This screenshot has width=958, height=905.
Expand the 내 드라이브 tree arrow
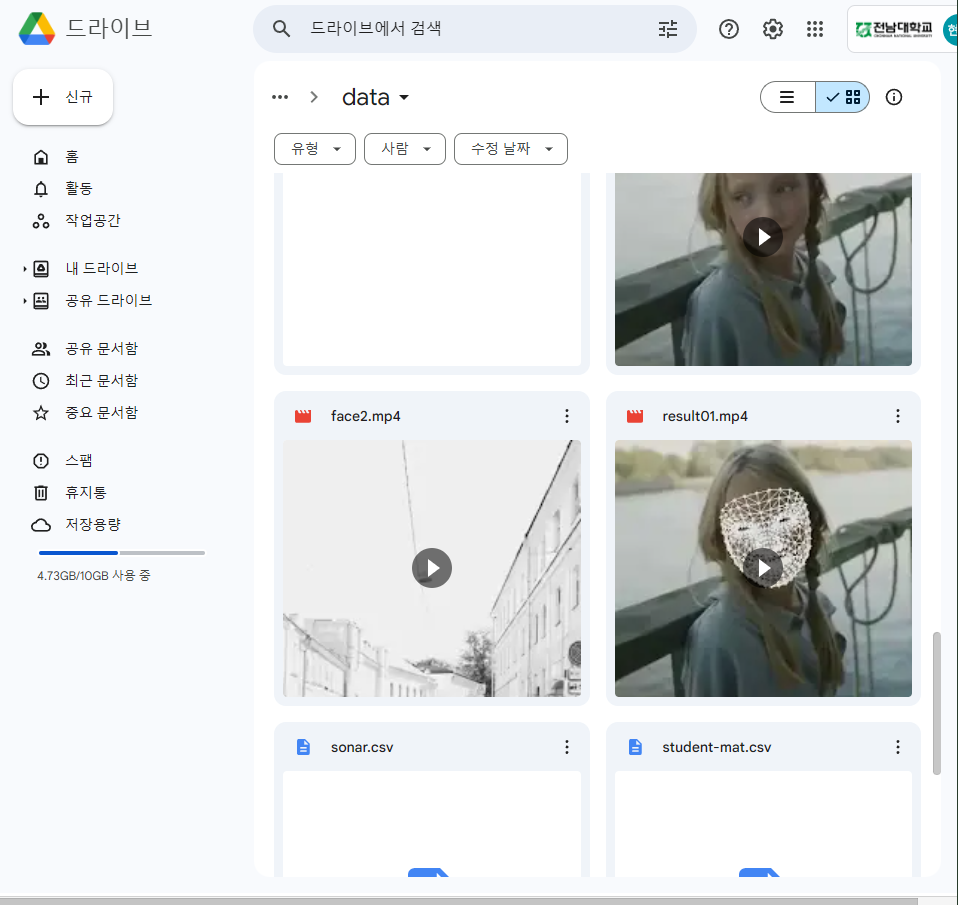pyautogui.click(x=24, y=268)
